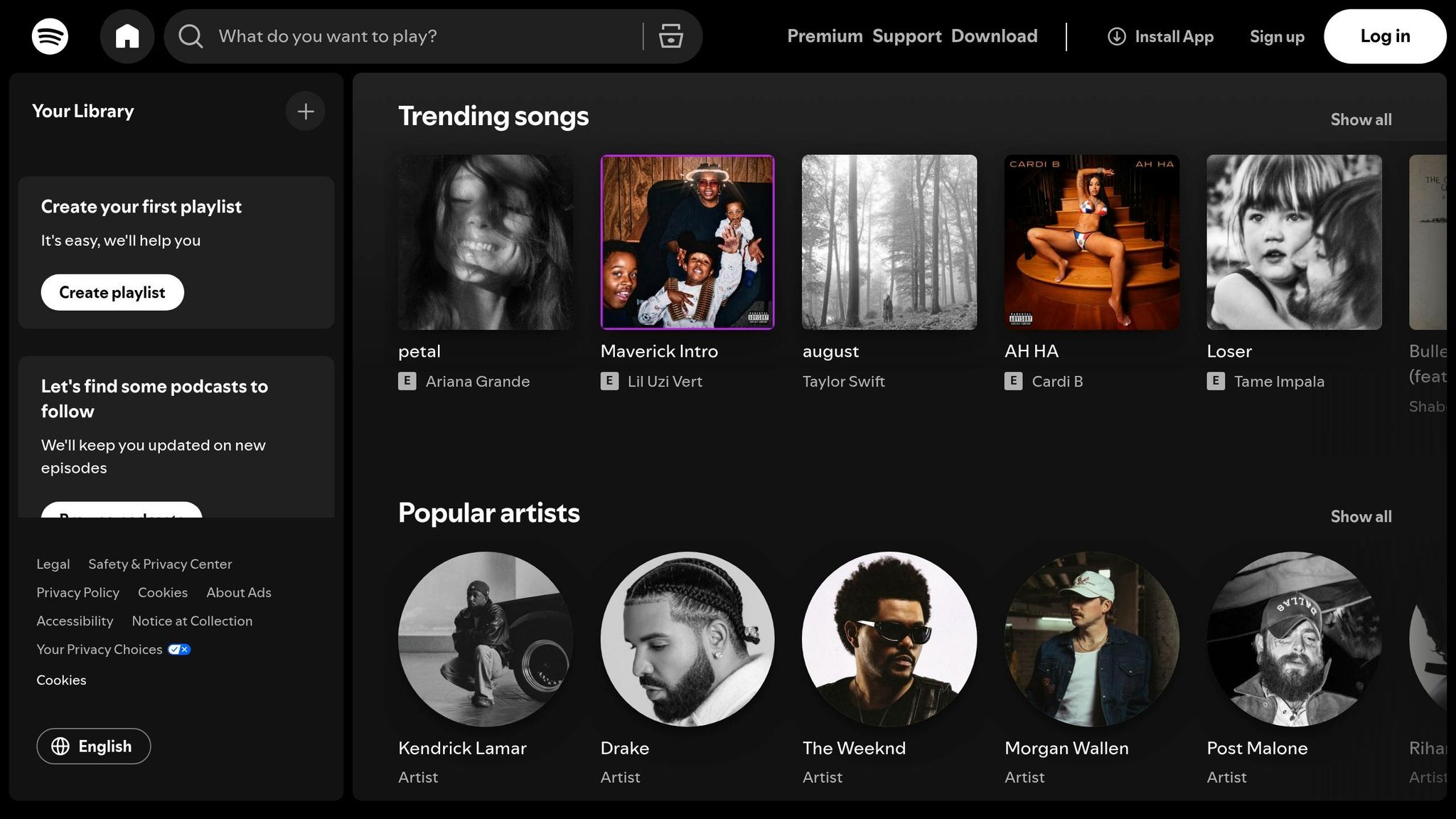Click the 'Drake' name text

pos(625,748)
